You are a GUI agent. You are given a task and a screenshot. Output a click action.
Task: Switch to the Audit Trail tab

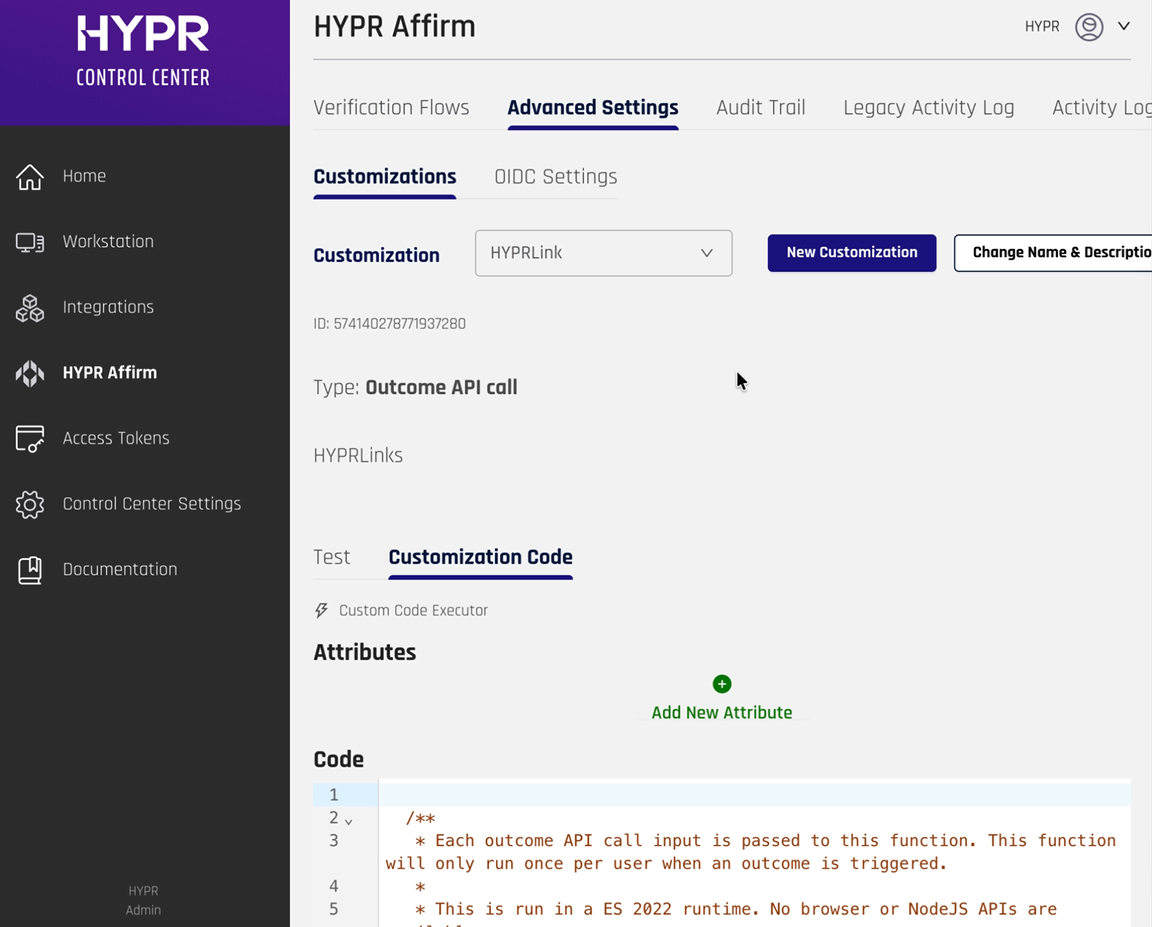point(761,107)
